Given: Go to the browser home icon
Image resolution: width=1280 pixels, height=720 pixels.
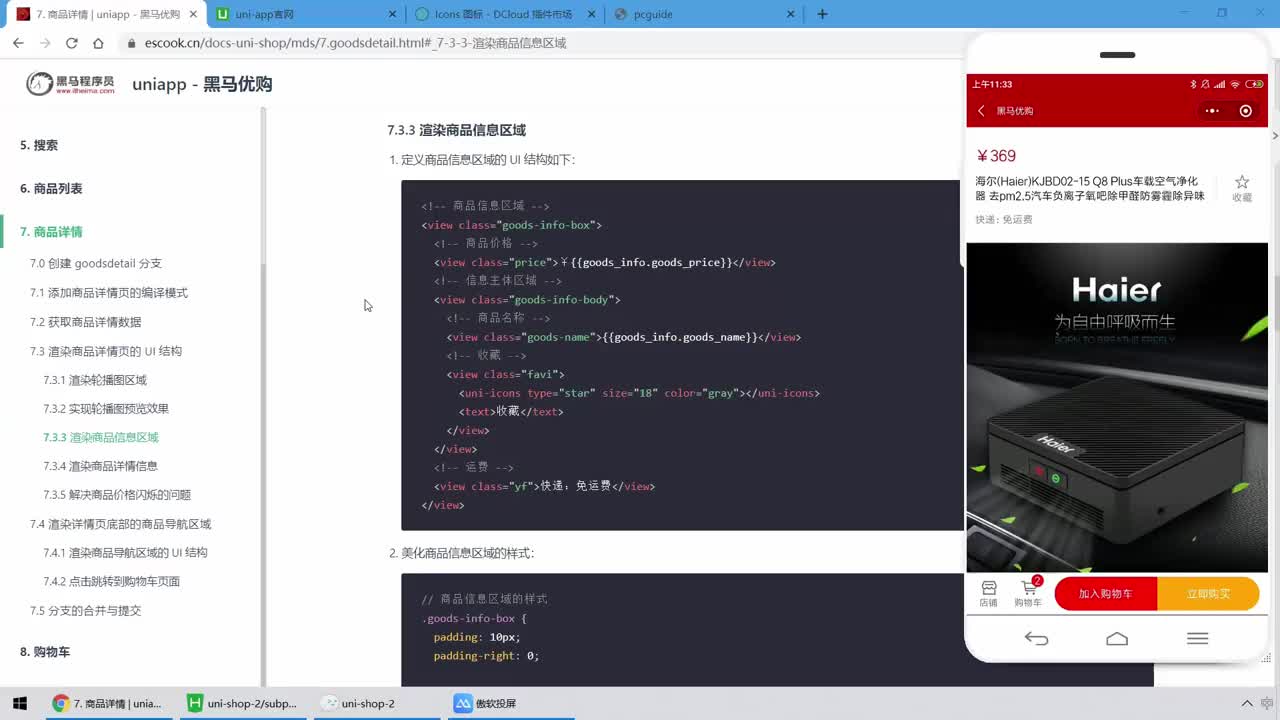Looking at the screenshot, I should coord(98,43).
